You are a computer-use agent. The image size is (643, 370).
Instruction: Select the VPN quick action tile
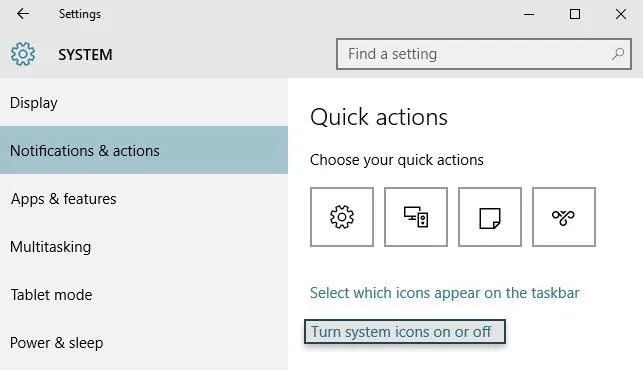tap(564, 217)
